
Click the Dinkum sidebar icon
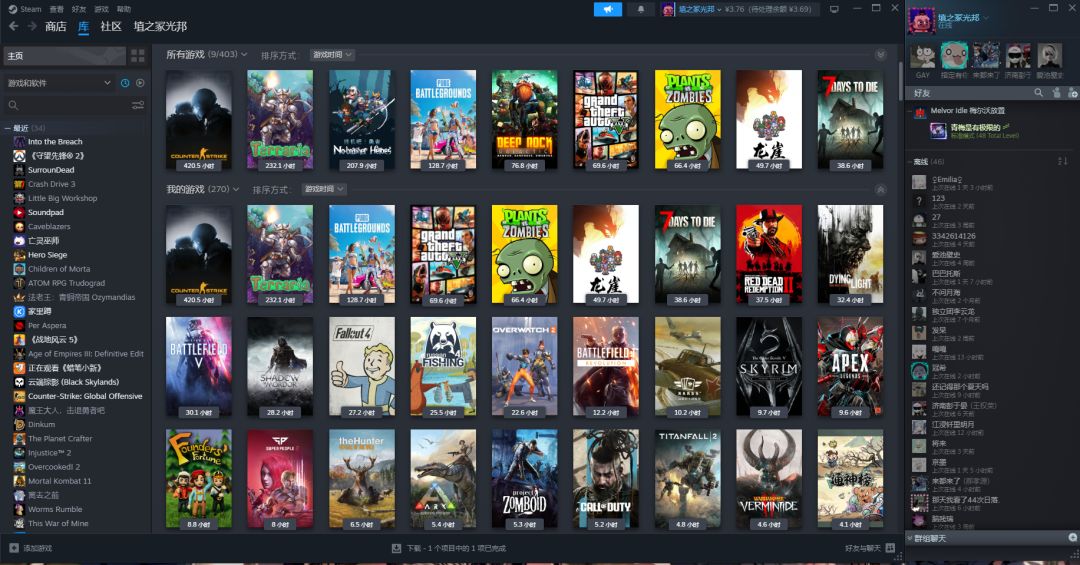tap(19, 424)
